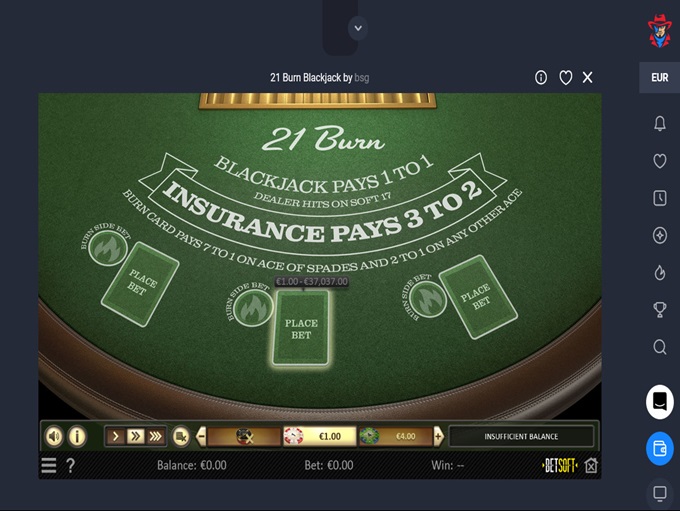Open game information icon near the title
680x511 pixels.
click(x=541, y=78)
